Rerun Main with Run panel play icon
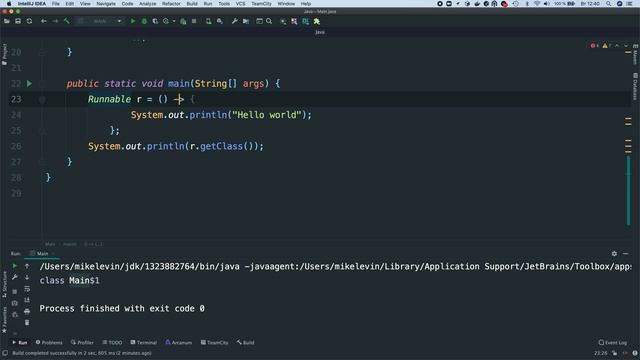This screenshot has width=640, height=360. point(15,266)
